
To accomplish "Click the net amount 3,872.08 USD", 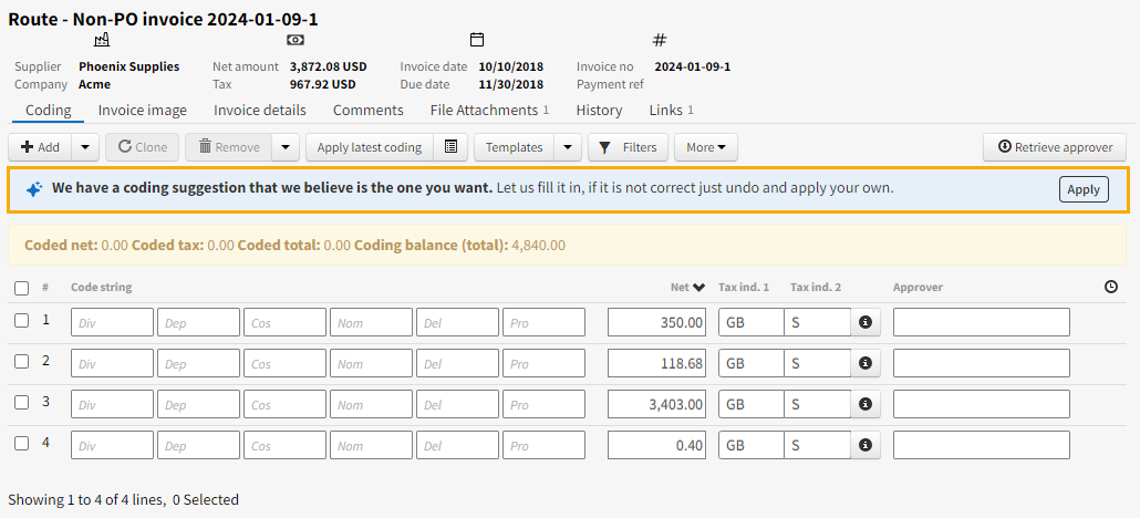I will (x=329, y=67).
